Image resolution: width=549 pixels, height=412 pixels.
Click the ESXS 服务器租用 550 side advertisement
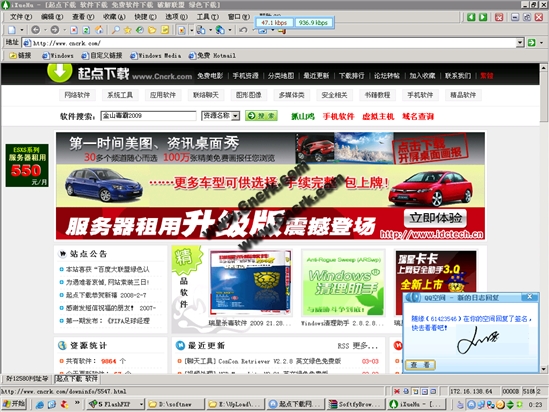click(x=27, y=165)
